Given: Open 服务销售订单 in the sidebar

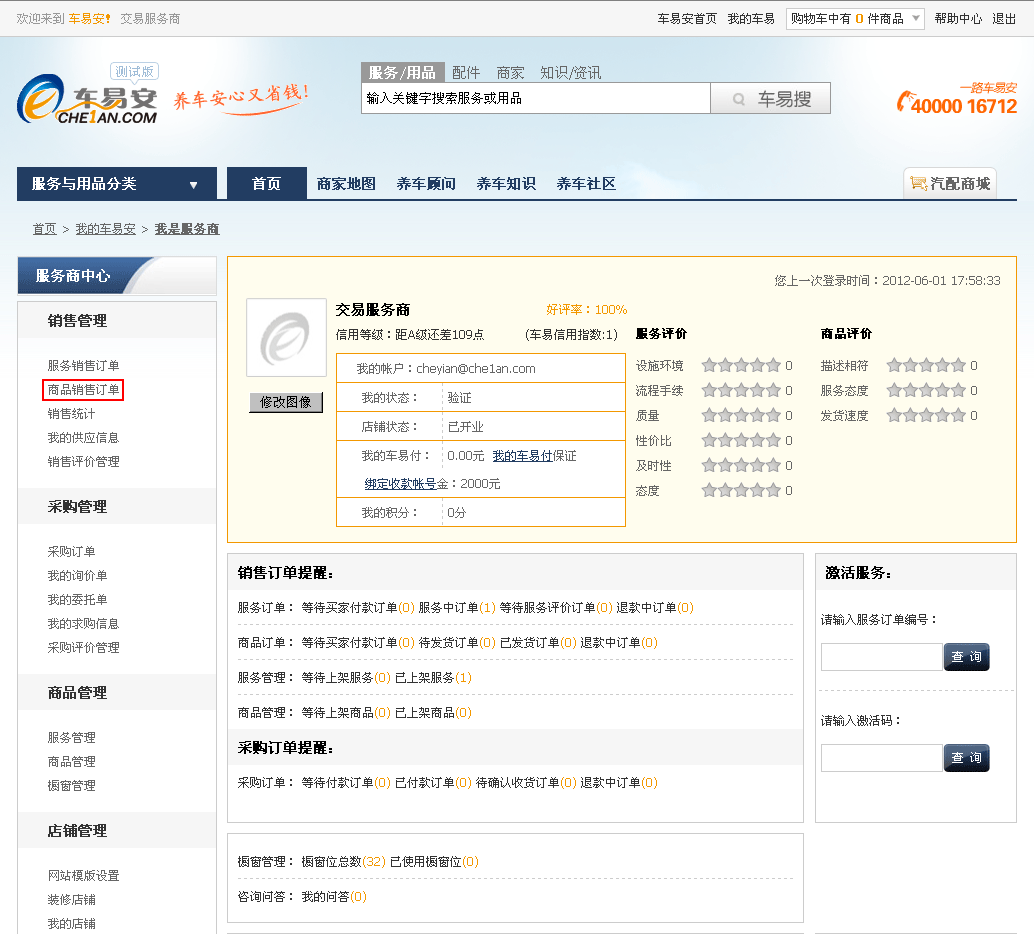Looking at the screenshot, I should coord(84,365).
